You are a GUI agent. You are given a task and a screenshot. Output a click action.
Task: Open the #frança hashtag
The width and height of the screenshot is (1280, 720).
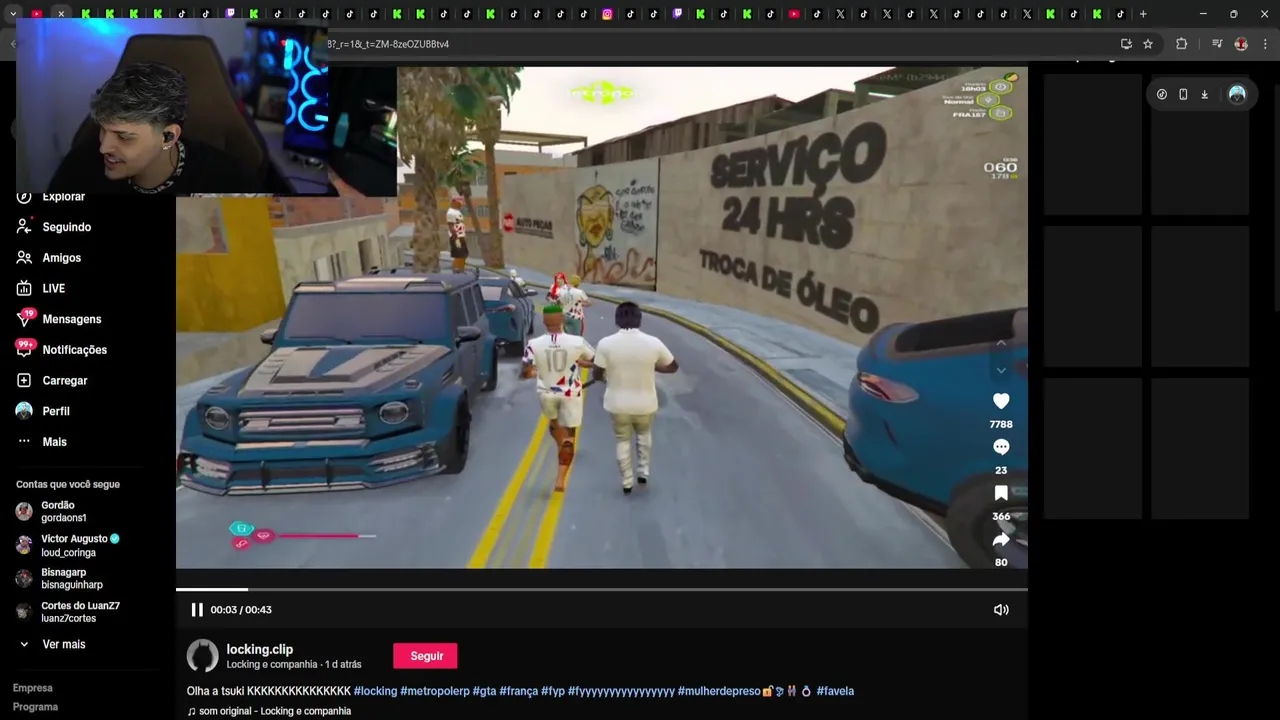[518, 691]
